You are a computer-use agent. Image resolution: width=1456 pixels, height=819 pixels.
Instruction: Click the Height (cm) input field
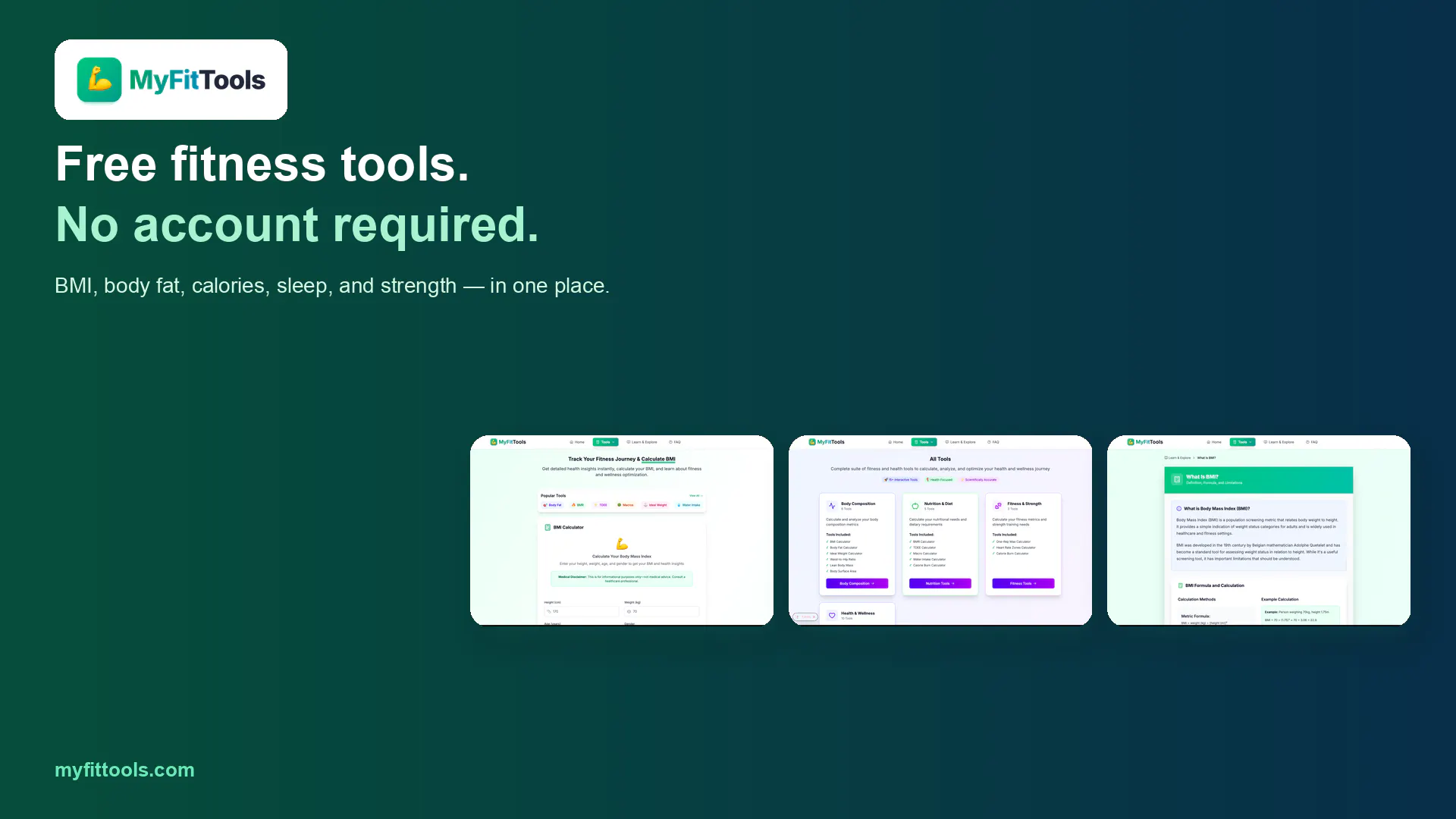[581, 611]
